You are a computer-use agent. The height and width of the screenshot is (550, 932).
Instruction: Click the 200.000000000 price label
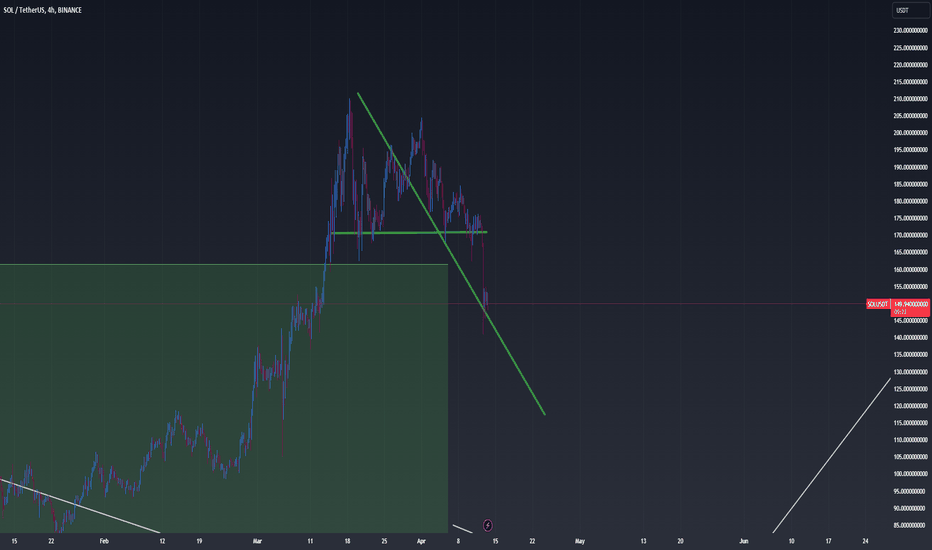click(x=911, y=133)
